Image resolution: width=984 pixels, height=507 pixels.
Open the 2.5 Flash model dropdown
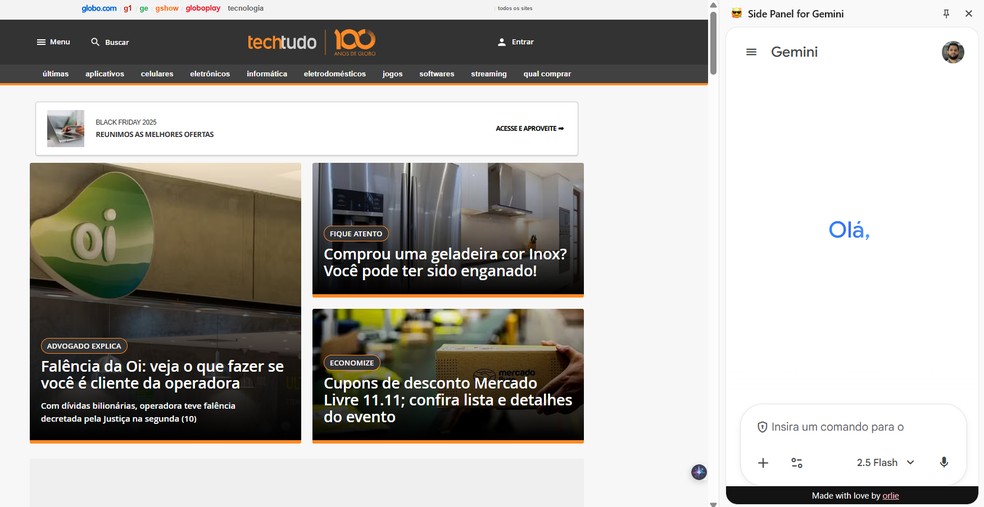885,462
